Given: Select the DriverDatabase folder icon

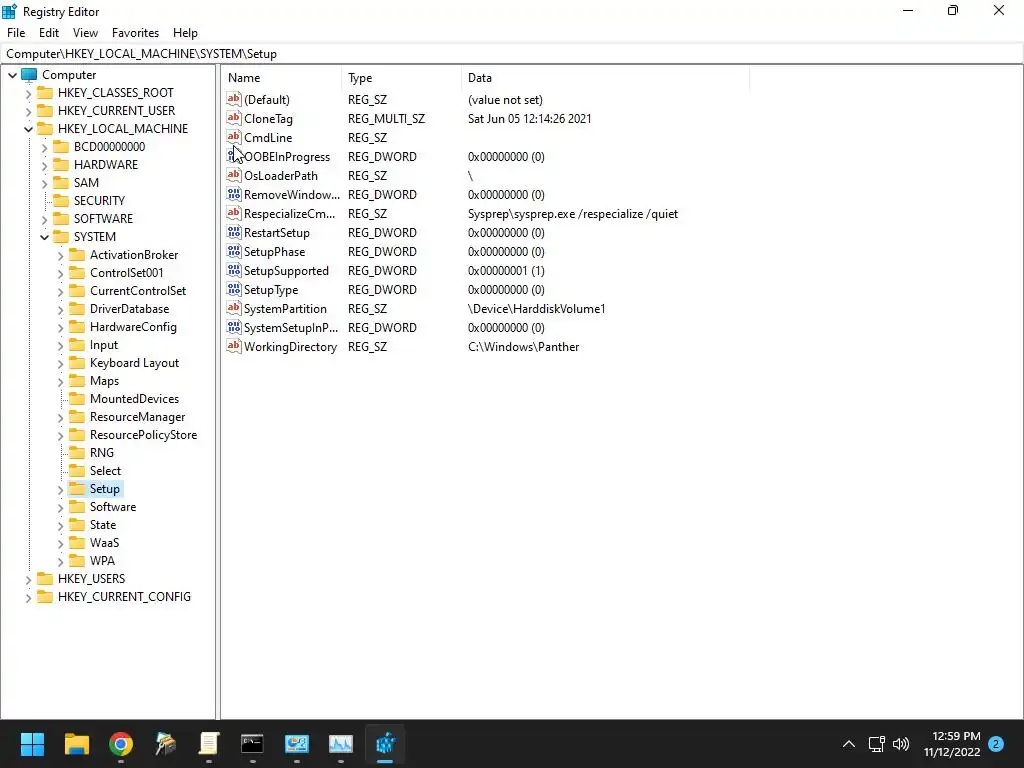Looking at the screenshot, I should [77, 308].
